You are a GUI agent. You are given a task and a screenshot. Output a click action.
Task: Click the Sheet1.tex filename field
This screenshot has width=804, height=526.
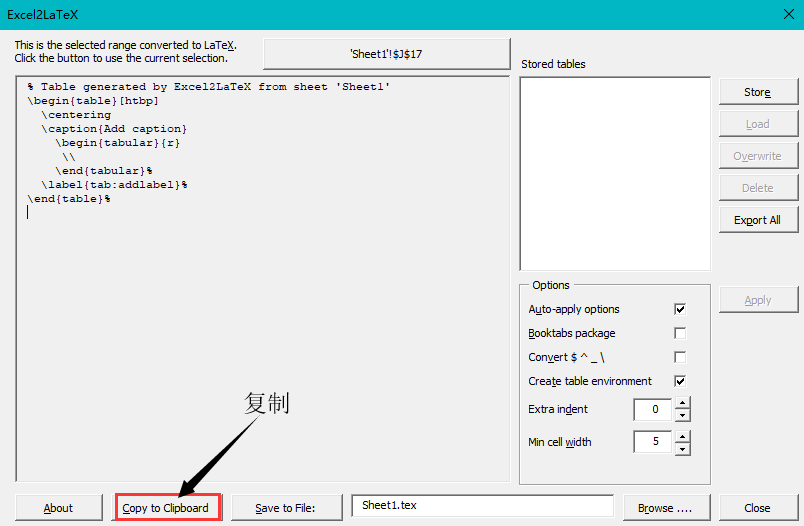click(x=483, y=505)
